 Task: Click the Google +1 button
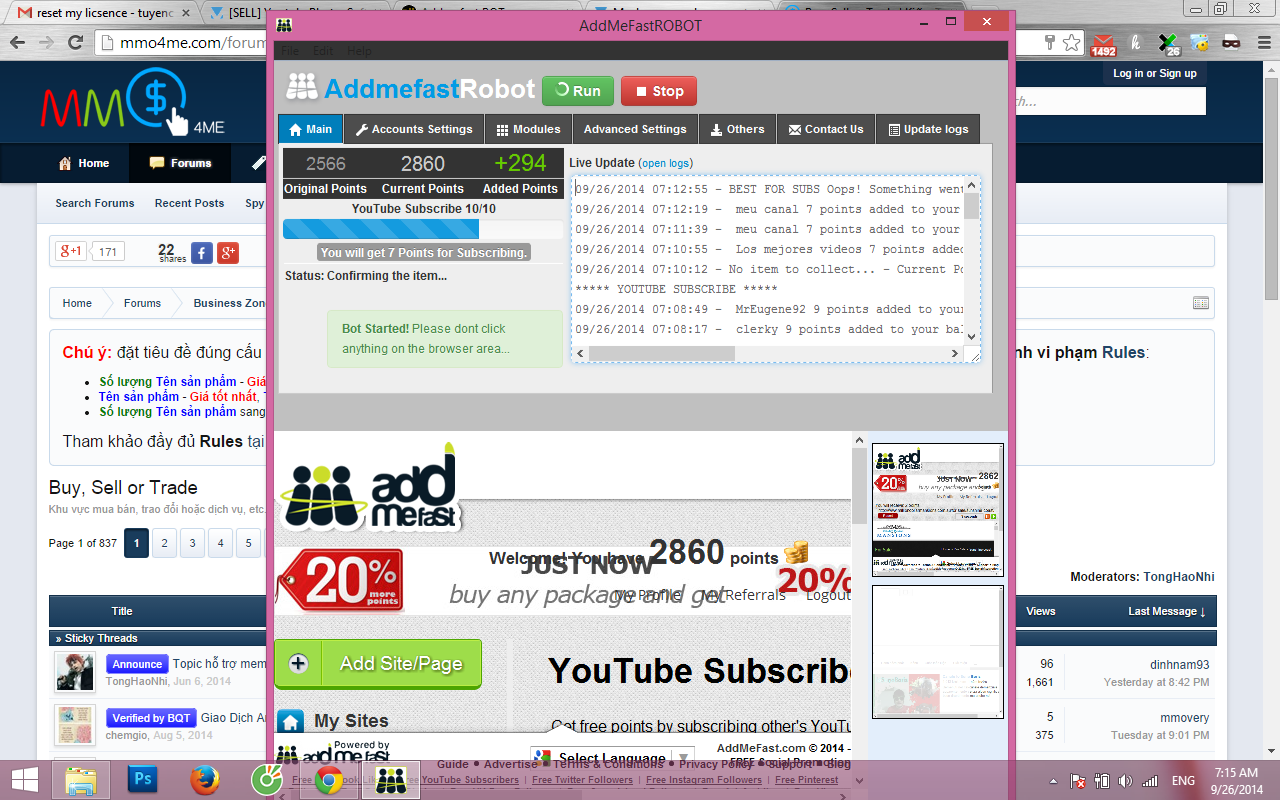(x=71, y=252)
